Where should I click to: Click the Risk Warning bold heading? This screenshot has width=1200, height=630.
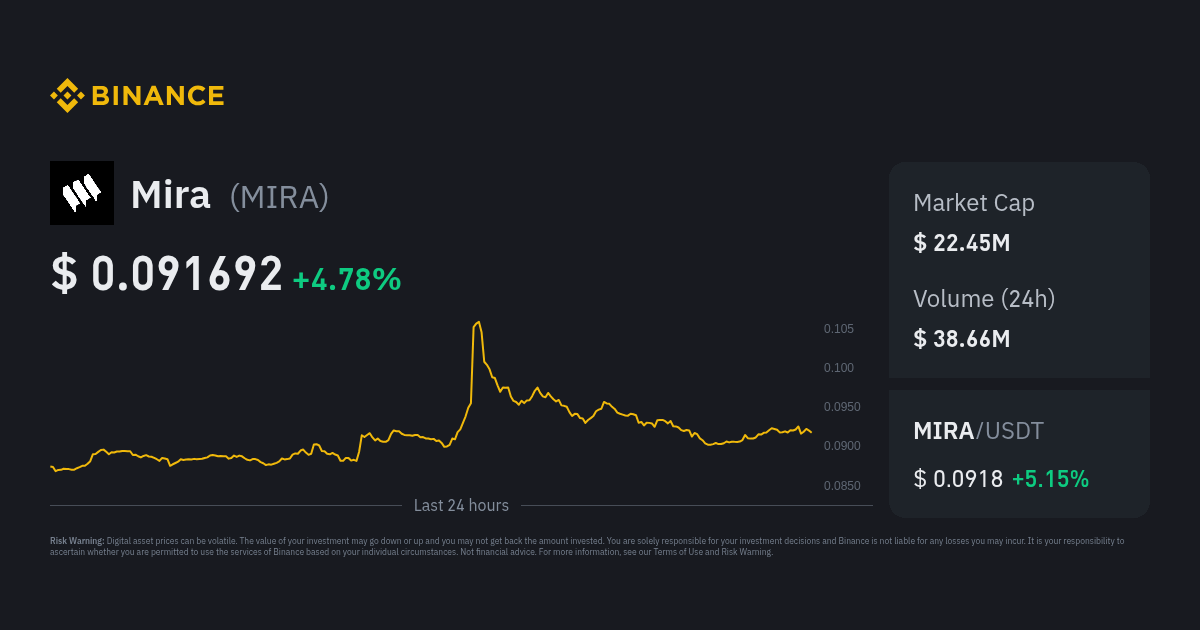77,541
